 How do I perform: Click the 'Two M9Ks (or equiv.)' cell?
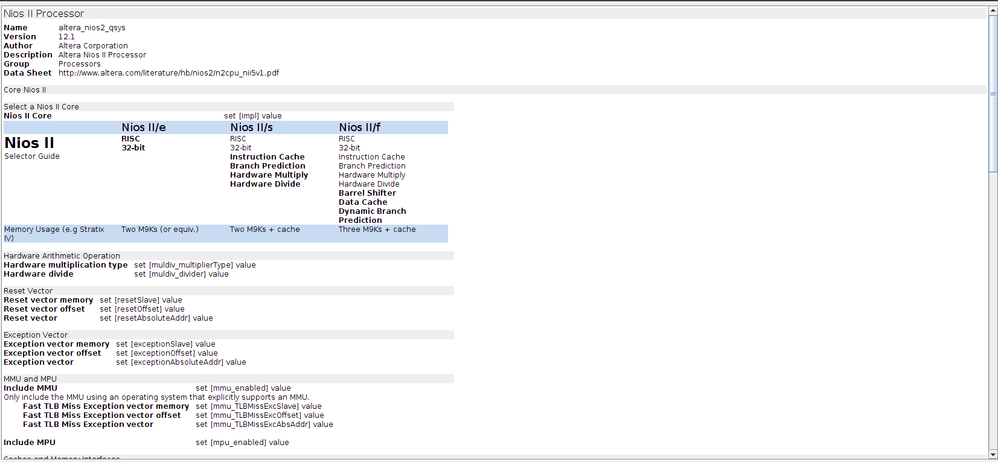(160, 229)
